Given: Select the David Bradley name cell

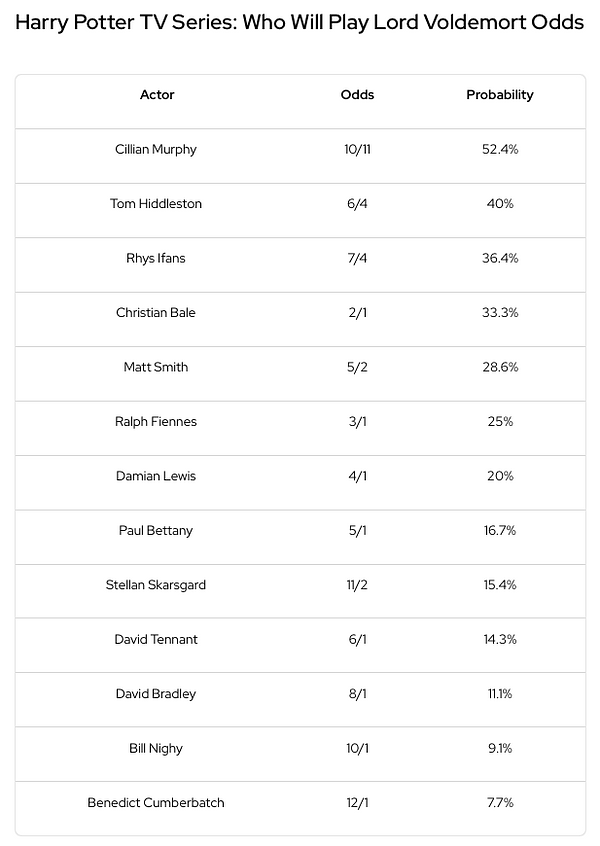Looking at the screenshot, I should pyautogui.click(x=156, y=694).
